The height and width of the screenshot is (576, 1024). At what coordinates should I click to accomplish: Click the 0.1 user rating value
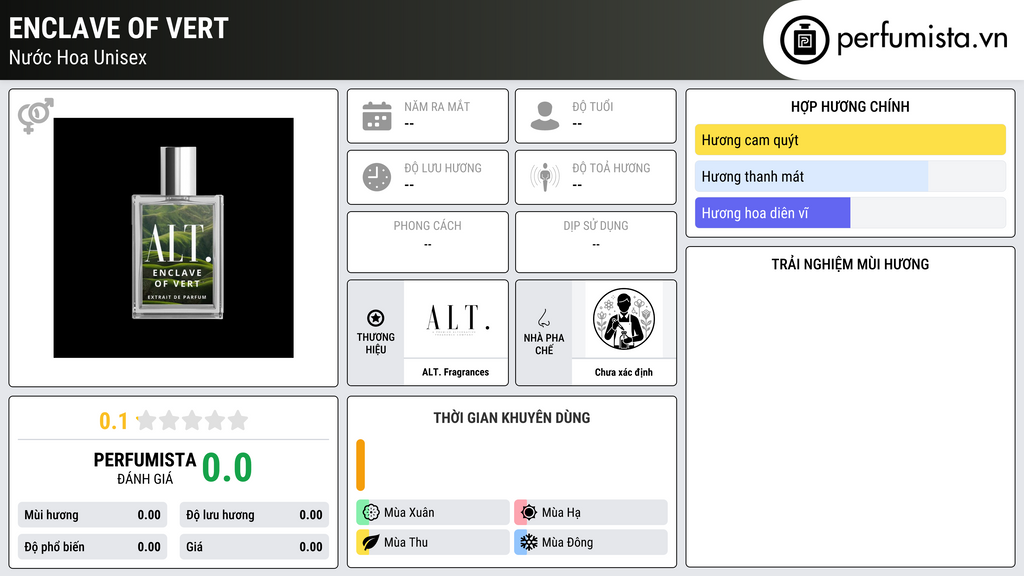(x=113, y=421)
